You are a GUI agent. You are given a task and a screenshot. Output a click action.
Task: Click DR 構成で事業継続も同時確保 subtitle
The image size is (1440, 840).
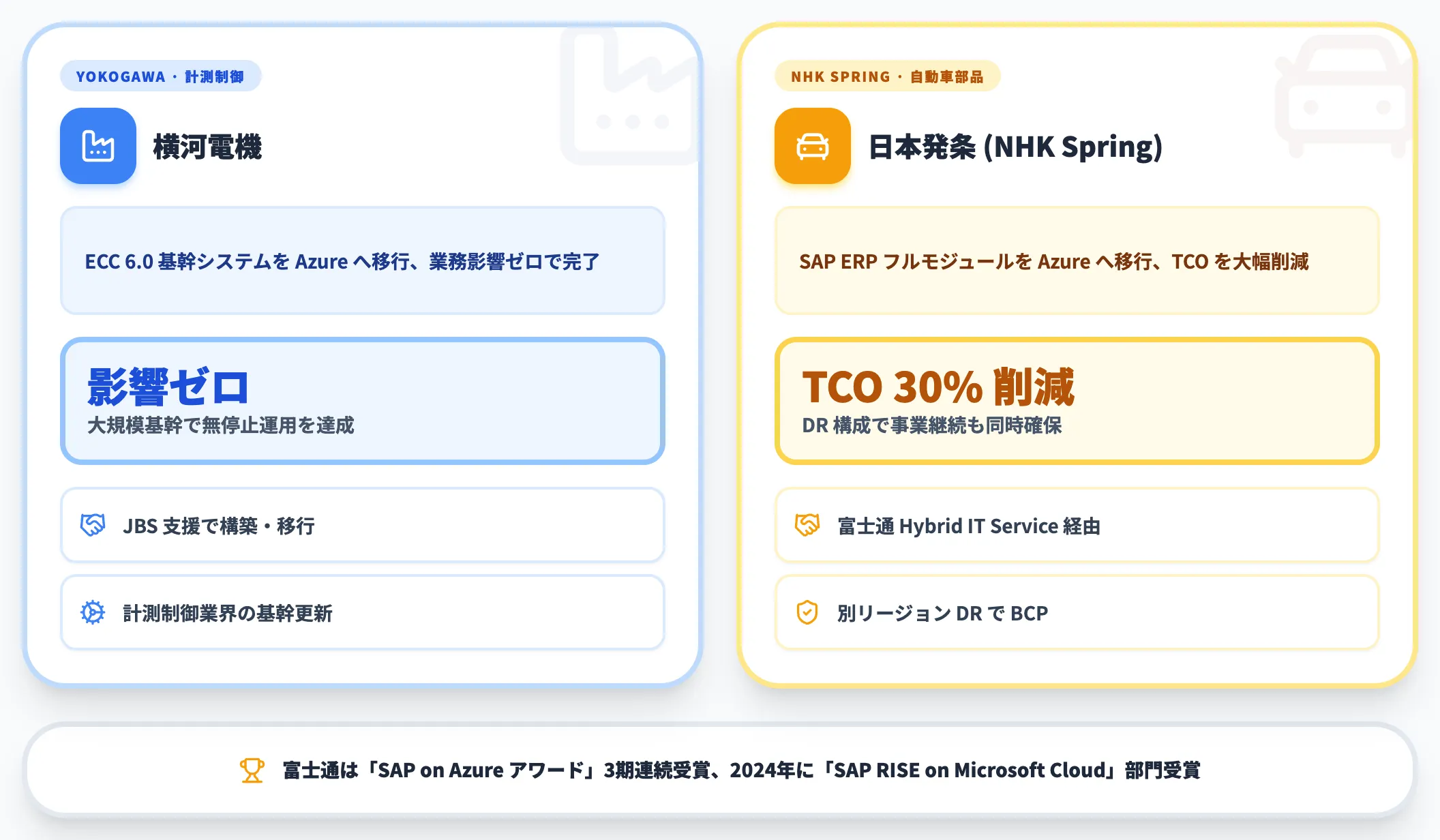pyautogui.click(x=932, y=425)
